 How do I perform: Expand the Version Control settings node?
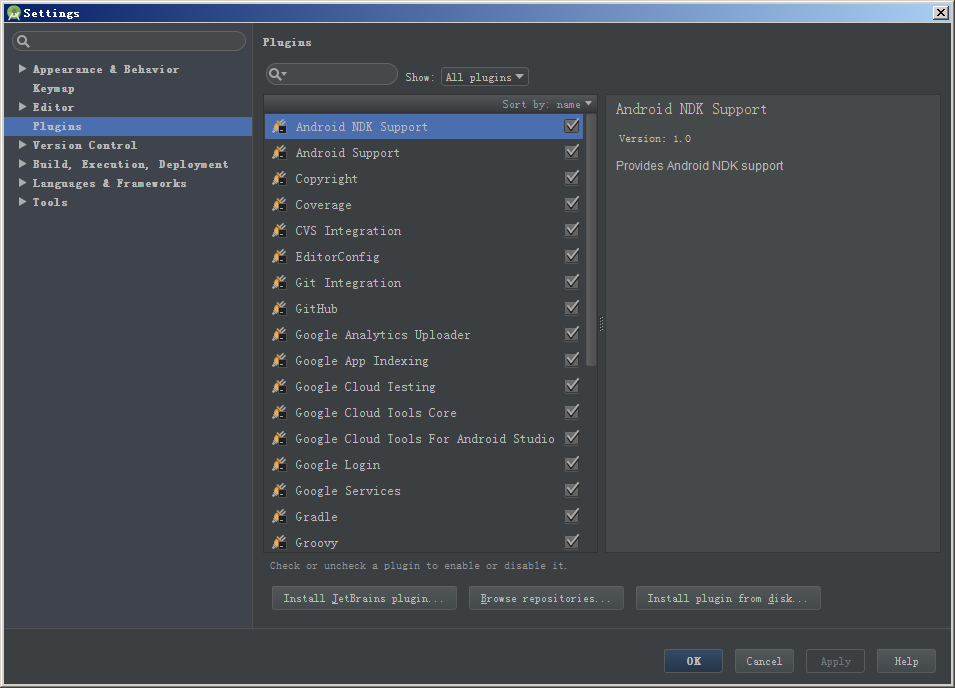tap(23, 145)
